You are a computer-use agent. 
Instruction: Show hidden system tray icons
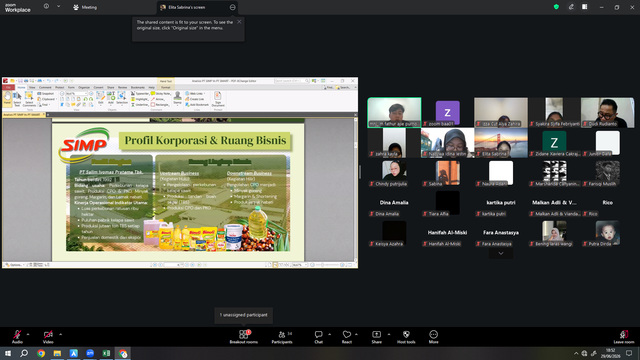[576, 353]
